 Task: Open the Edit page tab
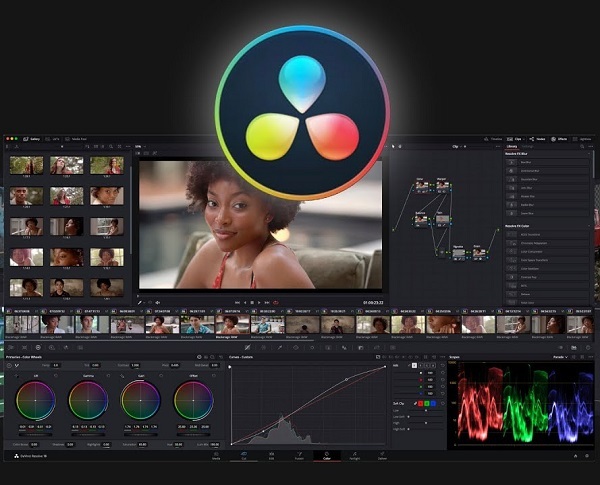(271, 456)
